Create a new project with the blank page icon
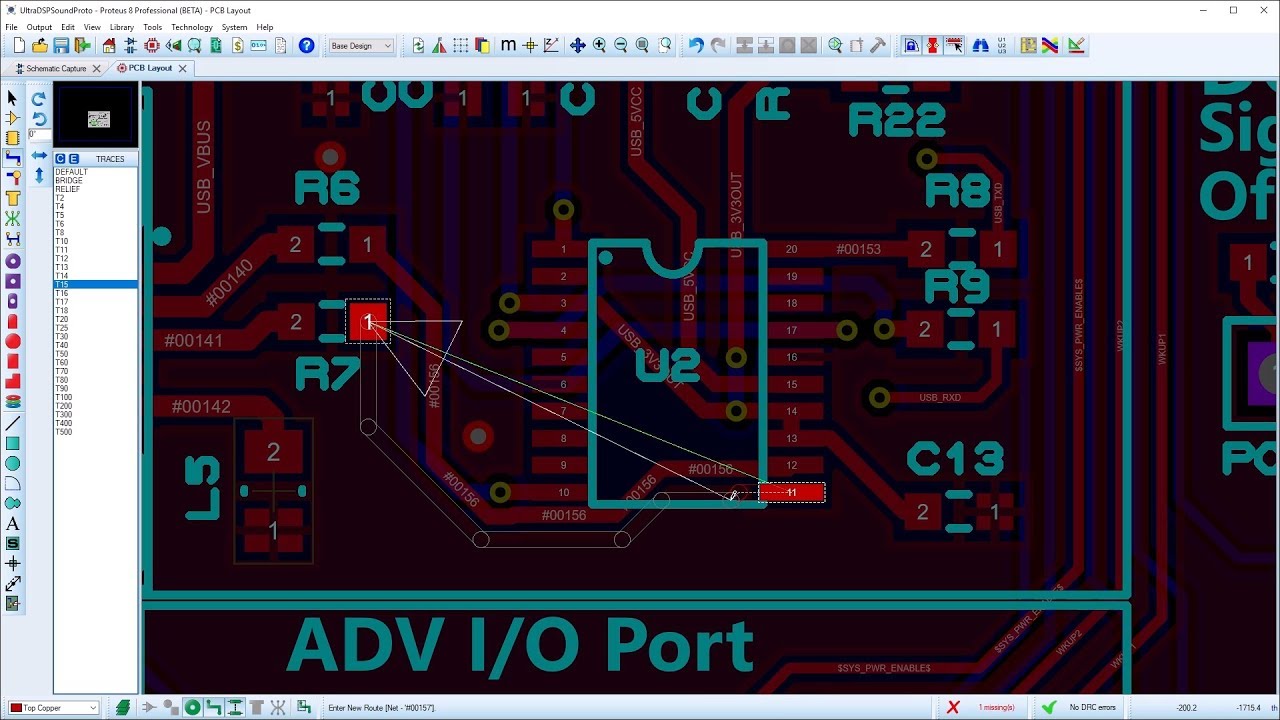 19,46
